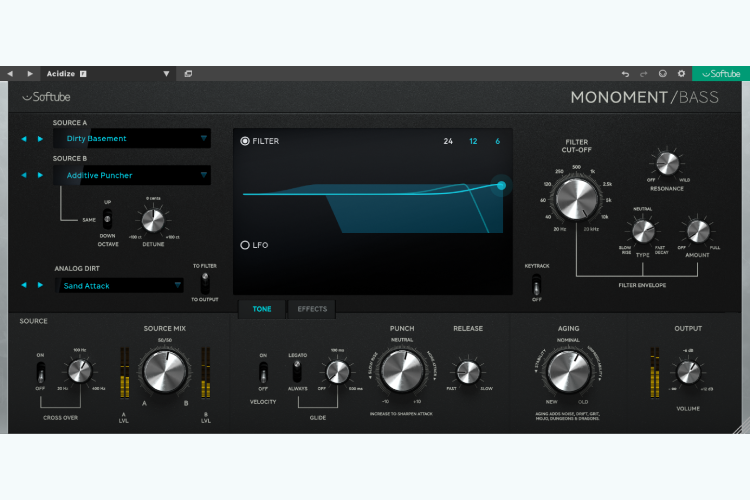Click the Resonance knob
This screenshot has width=750, height=500.
point(667,164)
